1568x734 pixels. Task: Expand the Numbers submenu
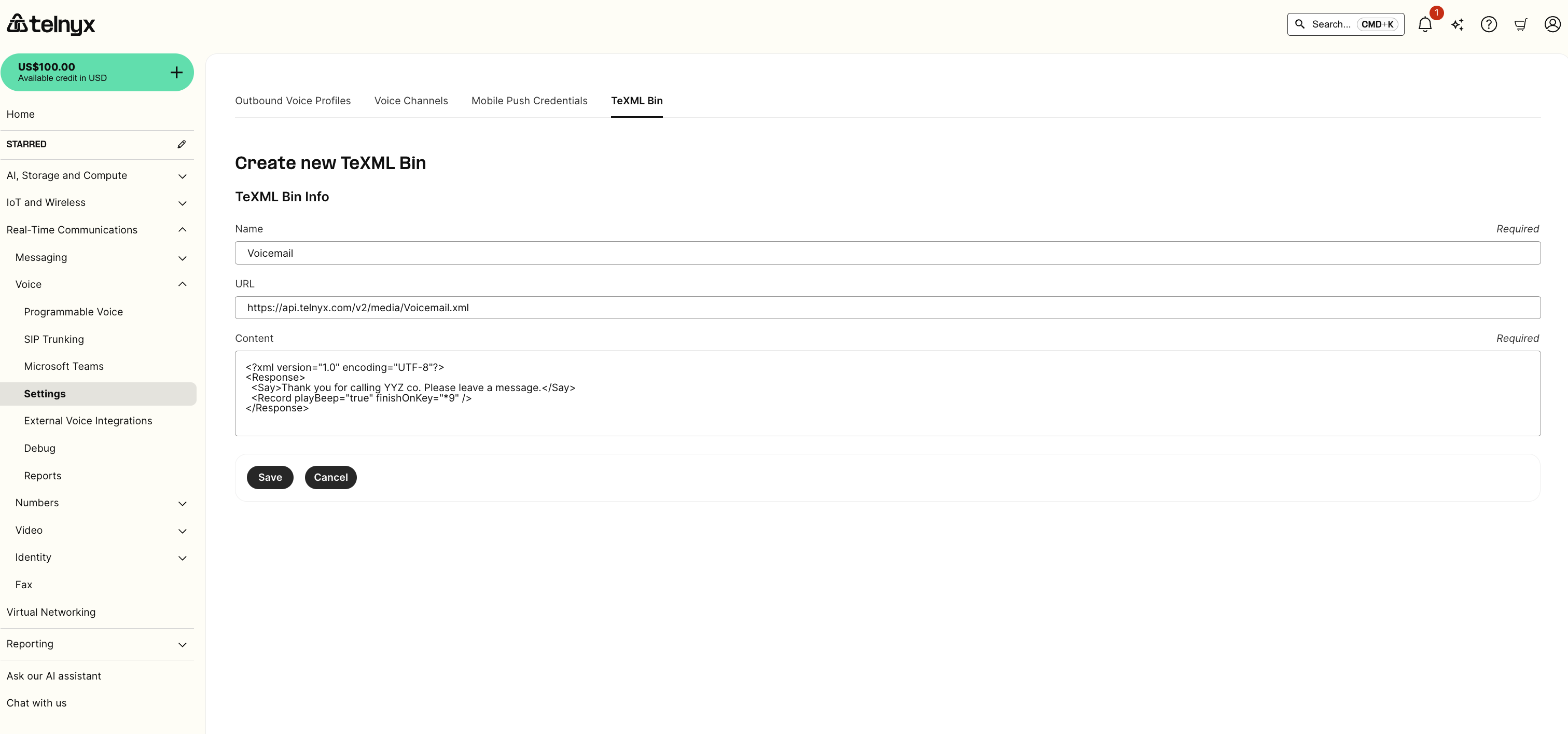coord(182,503)
